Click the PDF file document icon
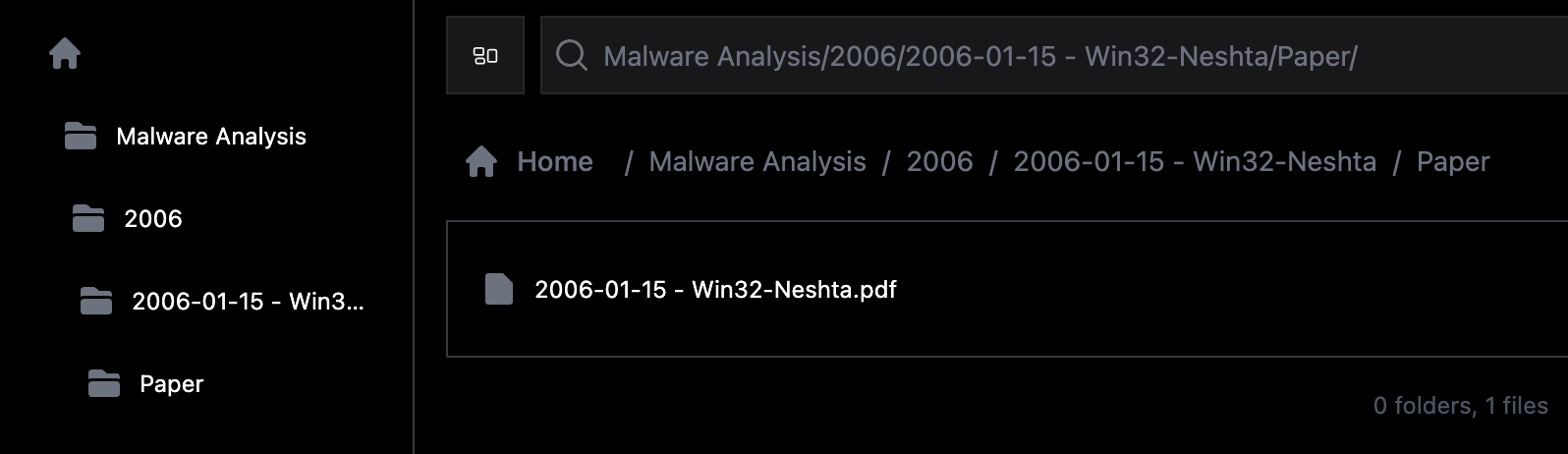The height and width of the screenshot is (454, 1568). pyautogui.click(x=499, y=289)
